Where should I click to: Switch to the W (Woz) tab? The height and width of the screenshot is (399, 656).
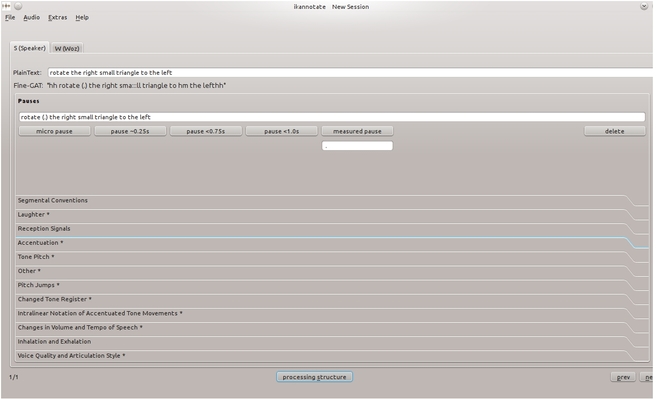(x=67, y=49)
